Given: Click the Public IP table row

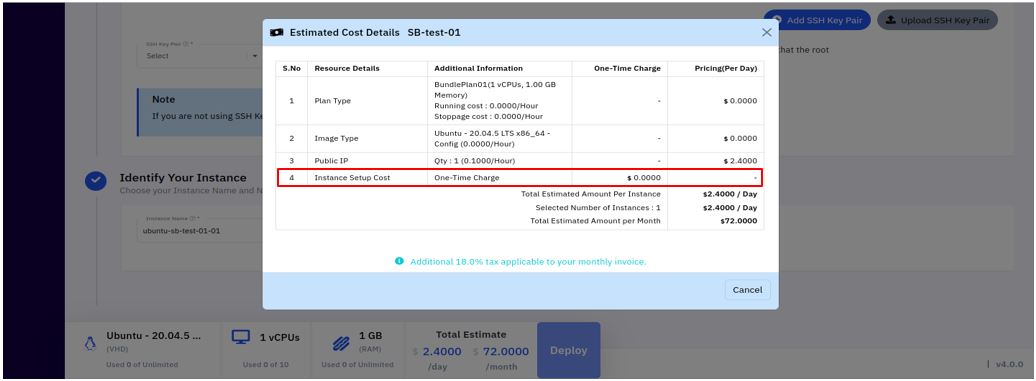Looking at the screenshot, I should click(519, 160).
